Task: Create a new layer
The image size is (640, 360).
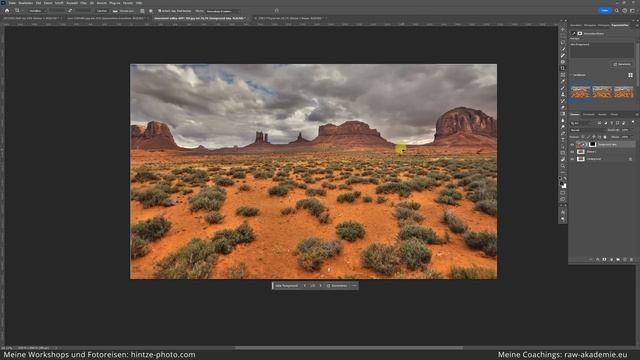Action: point(625,259)
